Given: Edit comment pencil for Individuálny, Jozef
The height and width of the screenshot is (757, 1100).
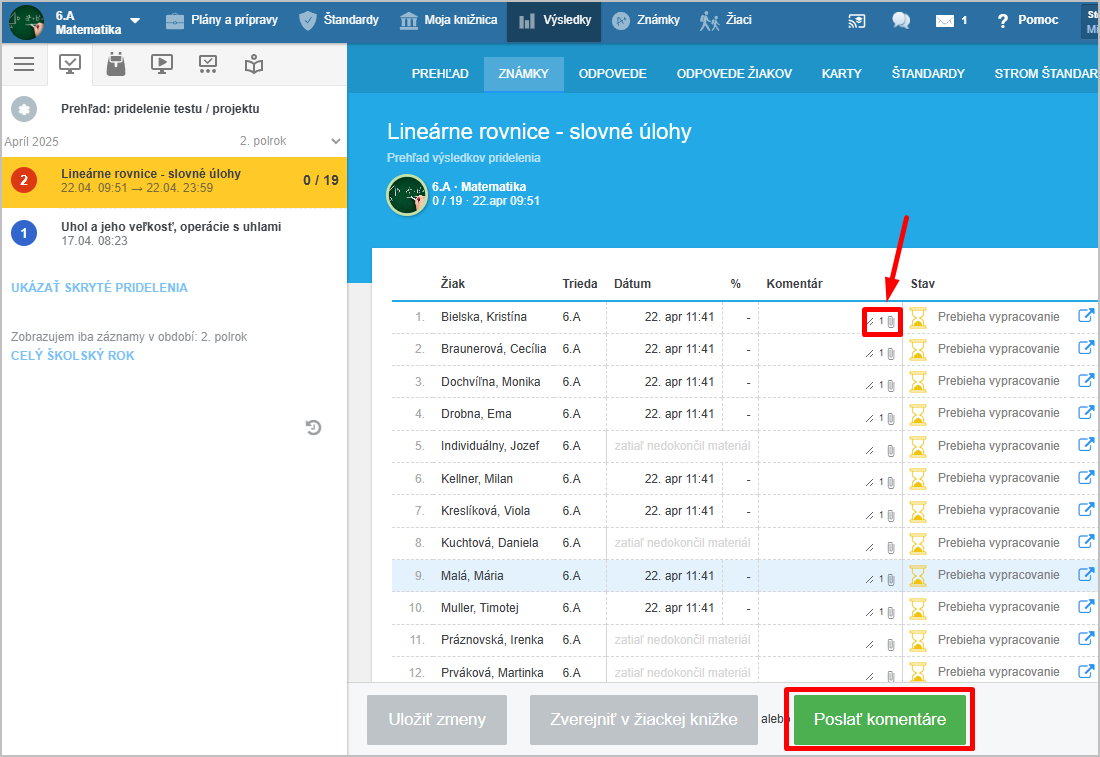Looking at the screenshot, I should pyautogui.click(x=870, y=451).
